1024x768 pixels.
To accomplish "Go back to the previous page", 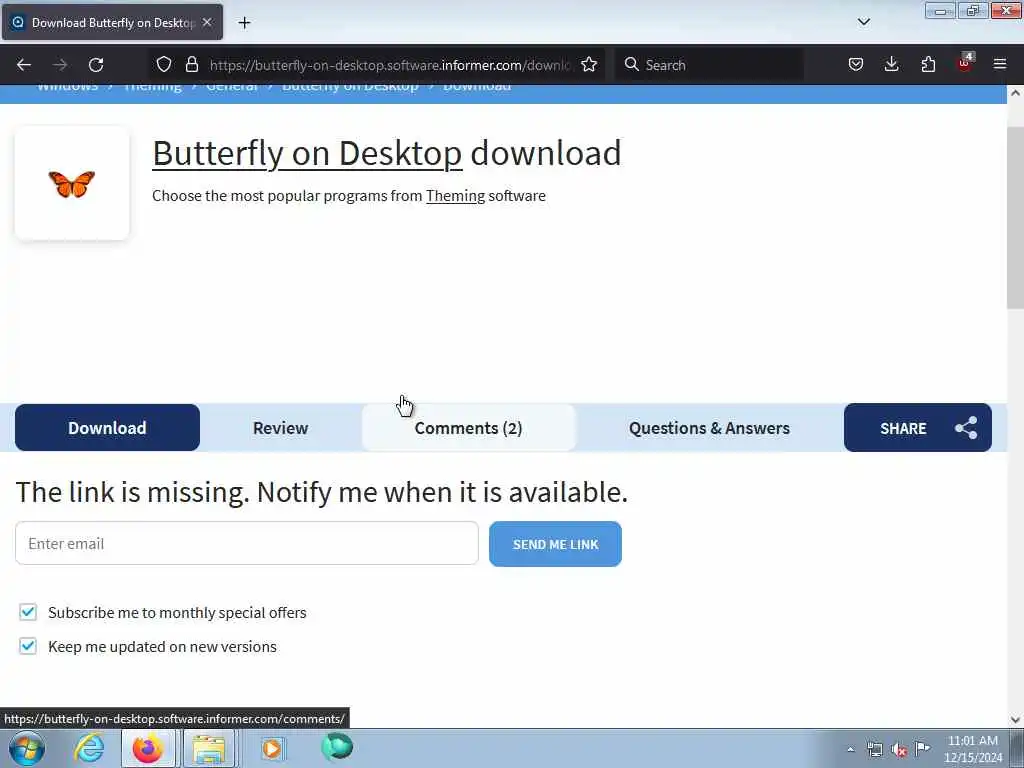I will (x=24, y=65).
